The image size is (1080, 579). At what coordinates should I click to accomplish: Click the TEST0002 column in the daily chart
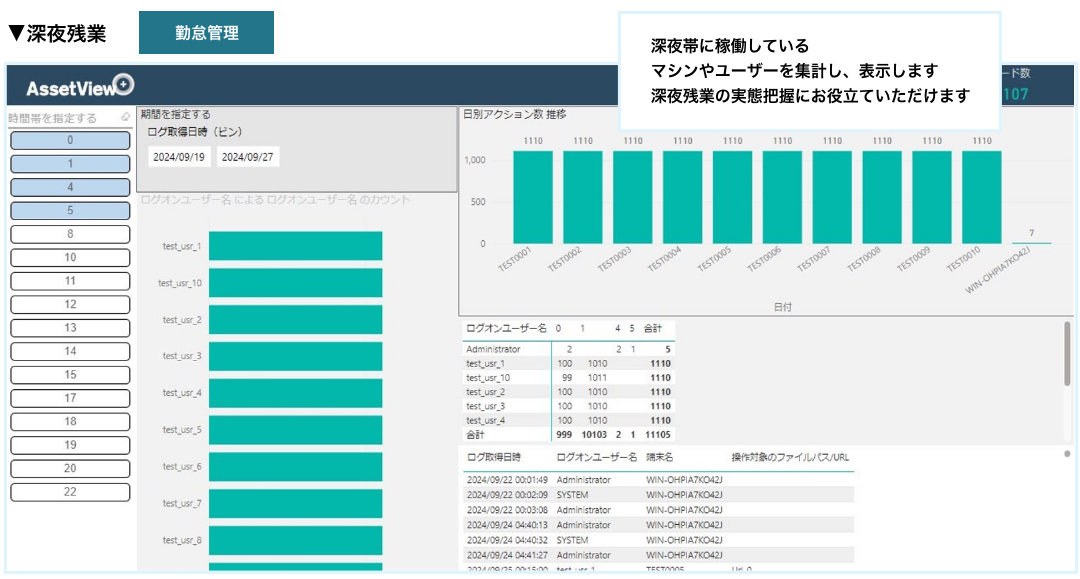pos(583,197)
